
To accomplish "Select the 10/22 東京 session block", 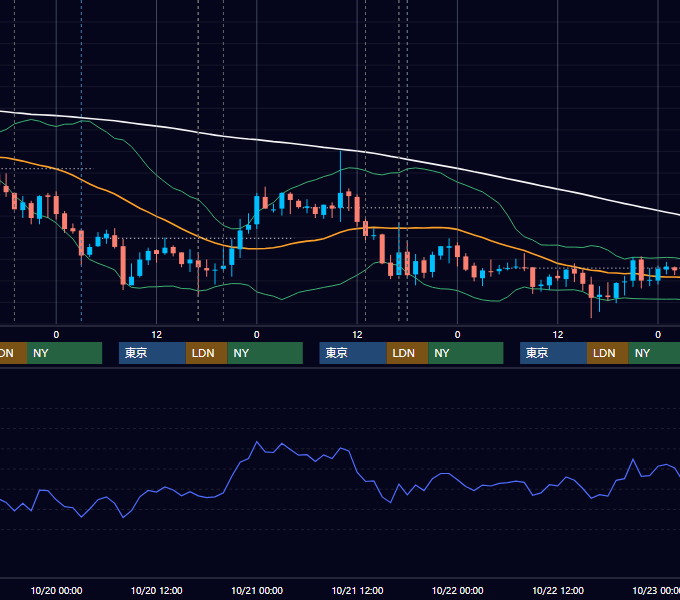I will (553, 353).
